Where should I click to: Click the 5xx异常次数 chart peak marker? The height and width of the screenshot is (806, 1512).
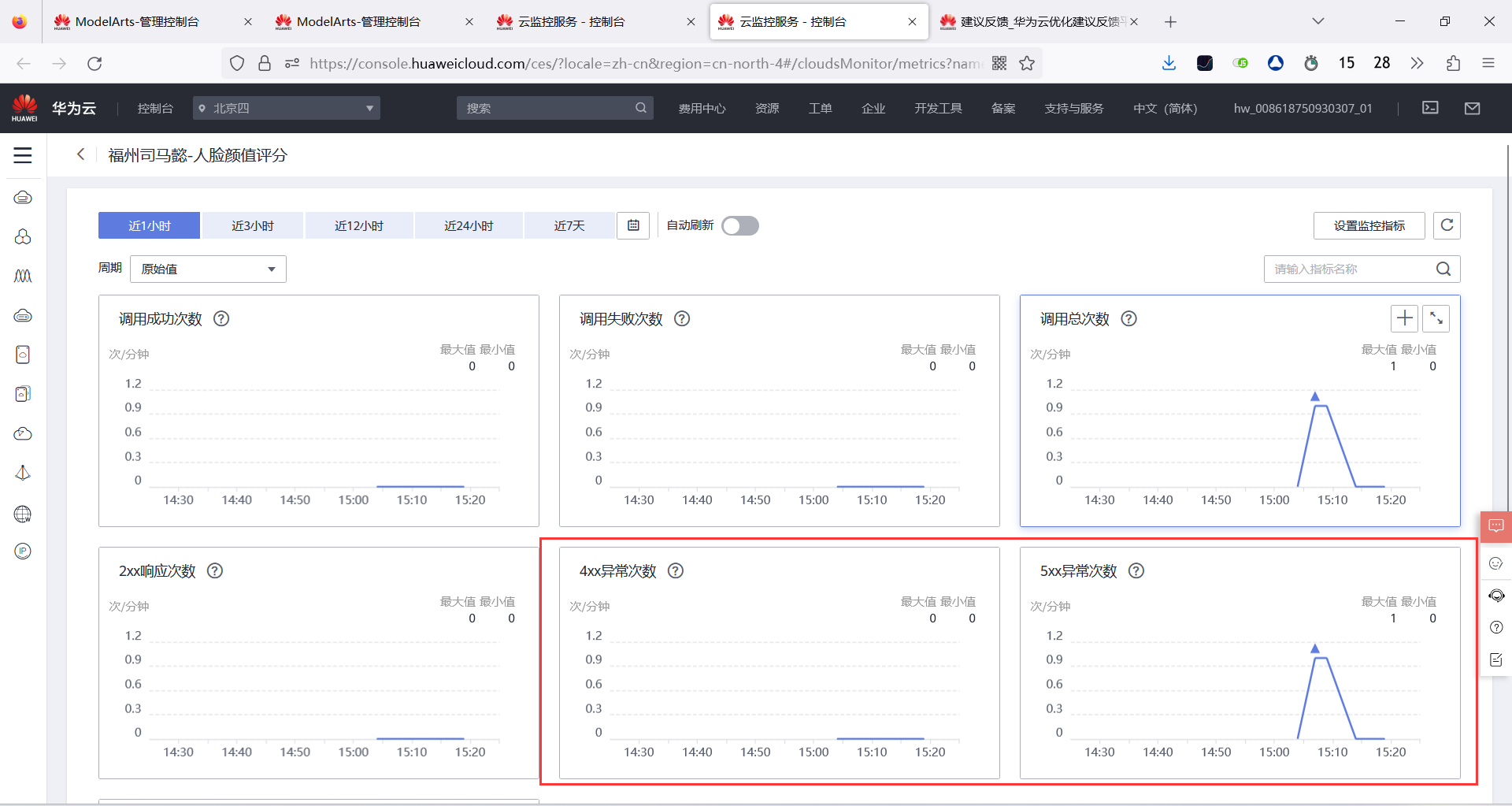[x=1314, y=648]
